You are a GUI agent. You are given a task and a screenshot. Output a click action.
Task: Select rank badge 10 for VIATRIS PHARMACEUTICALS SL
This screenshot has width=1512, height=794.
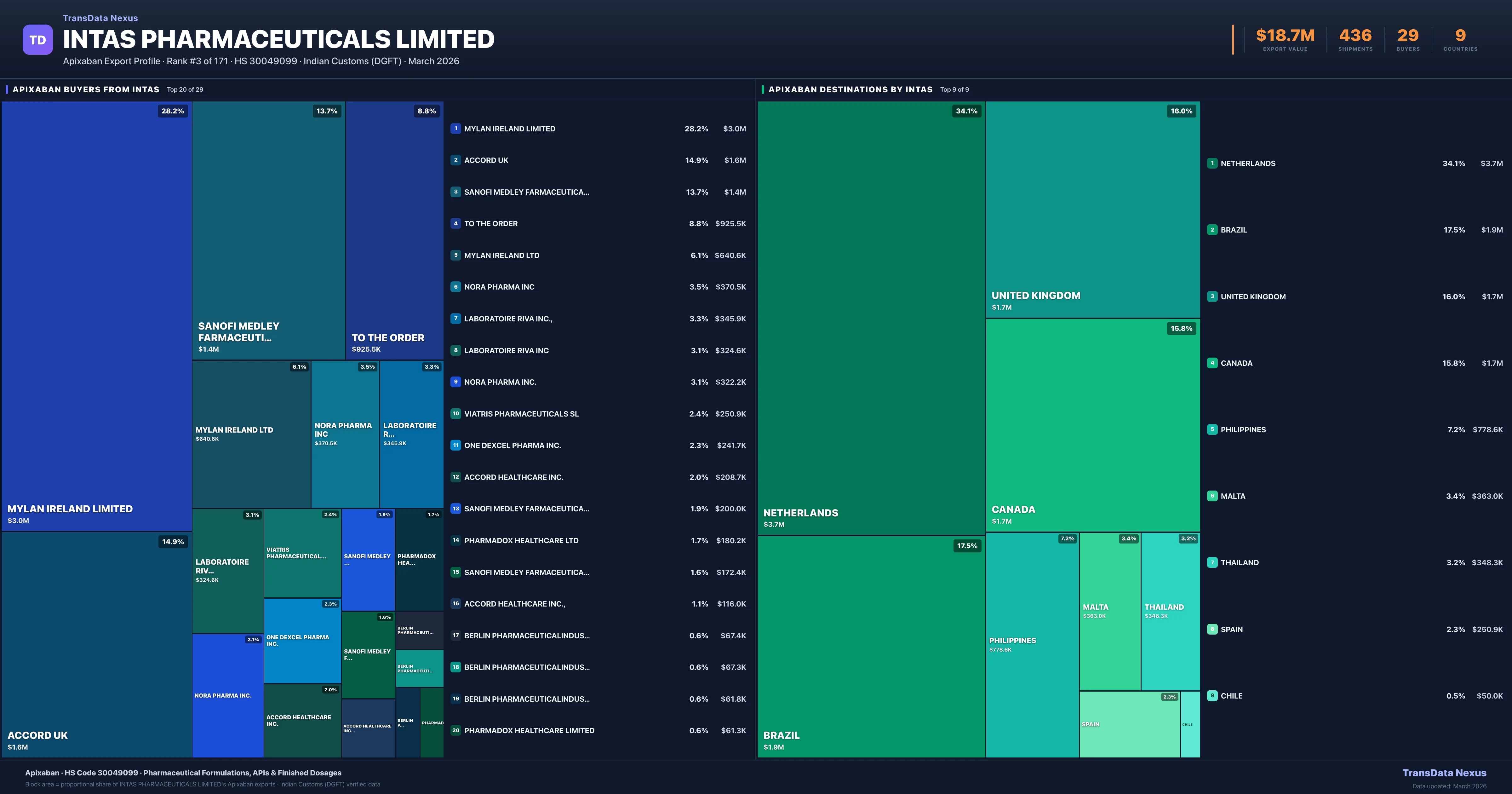[455, 413]
